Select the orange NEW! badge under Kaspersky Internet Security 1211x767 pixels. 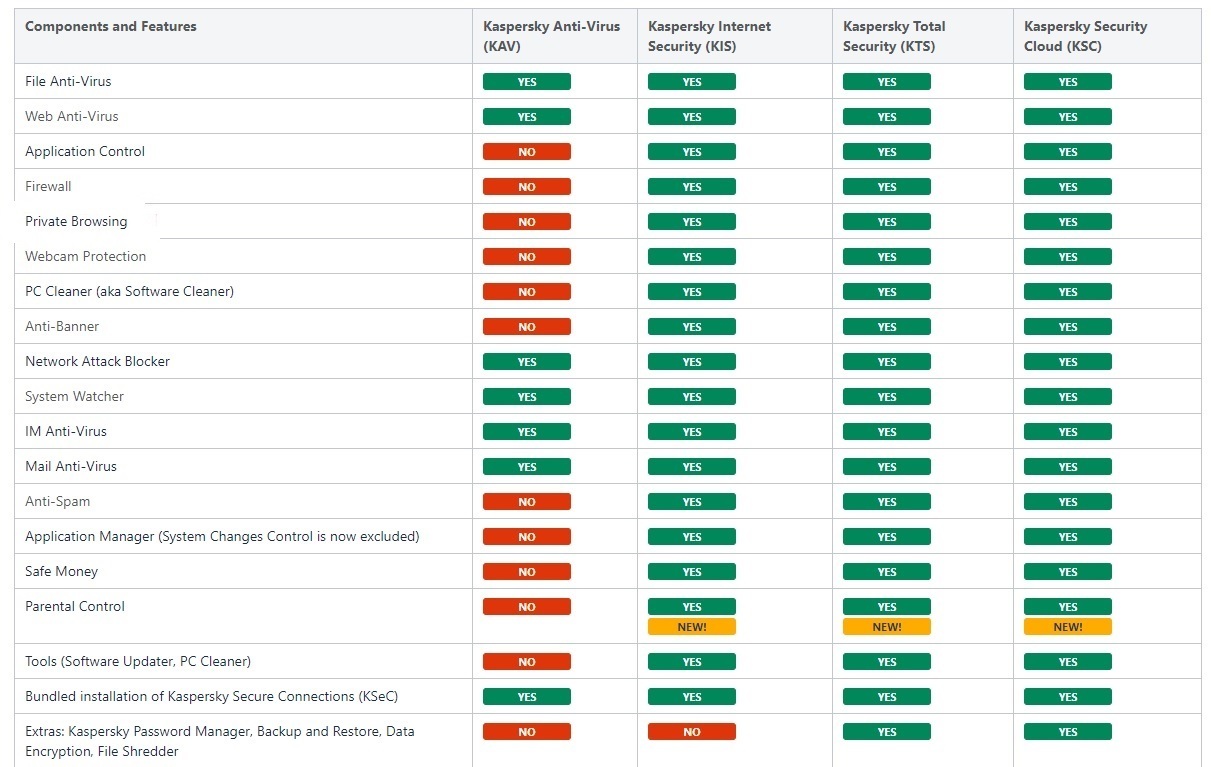click(691, 627)
